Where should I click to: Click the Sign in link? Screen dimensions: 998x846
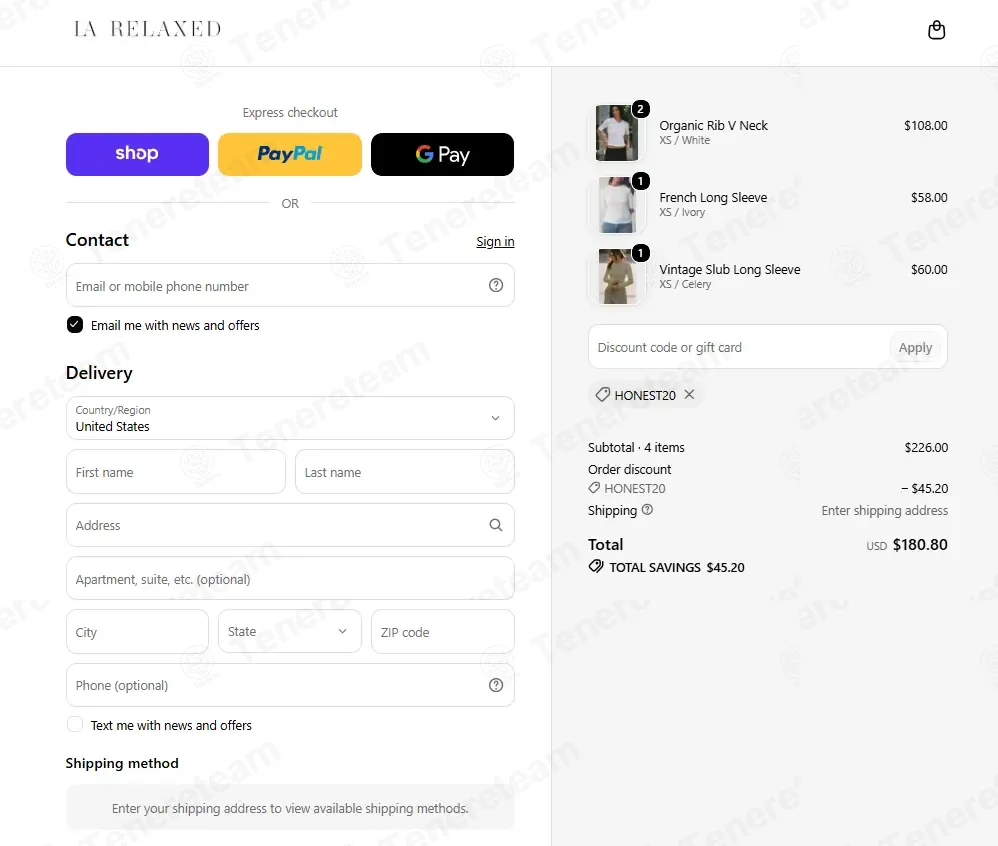tap(495, 241)
